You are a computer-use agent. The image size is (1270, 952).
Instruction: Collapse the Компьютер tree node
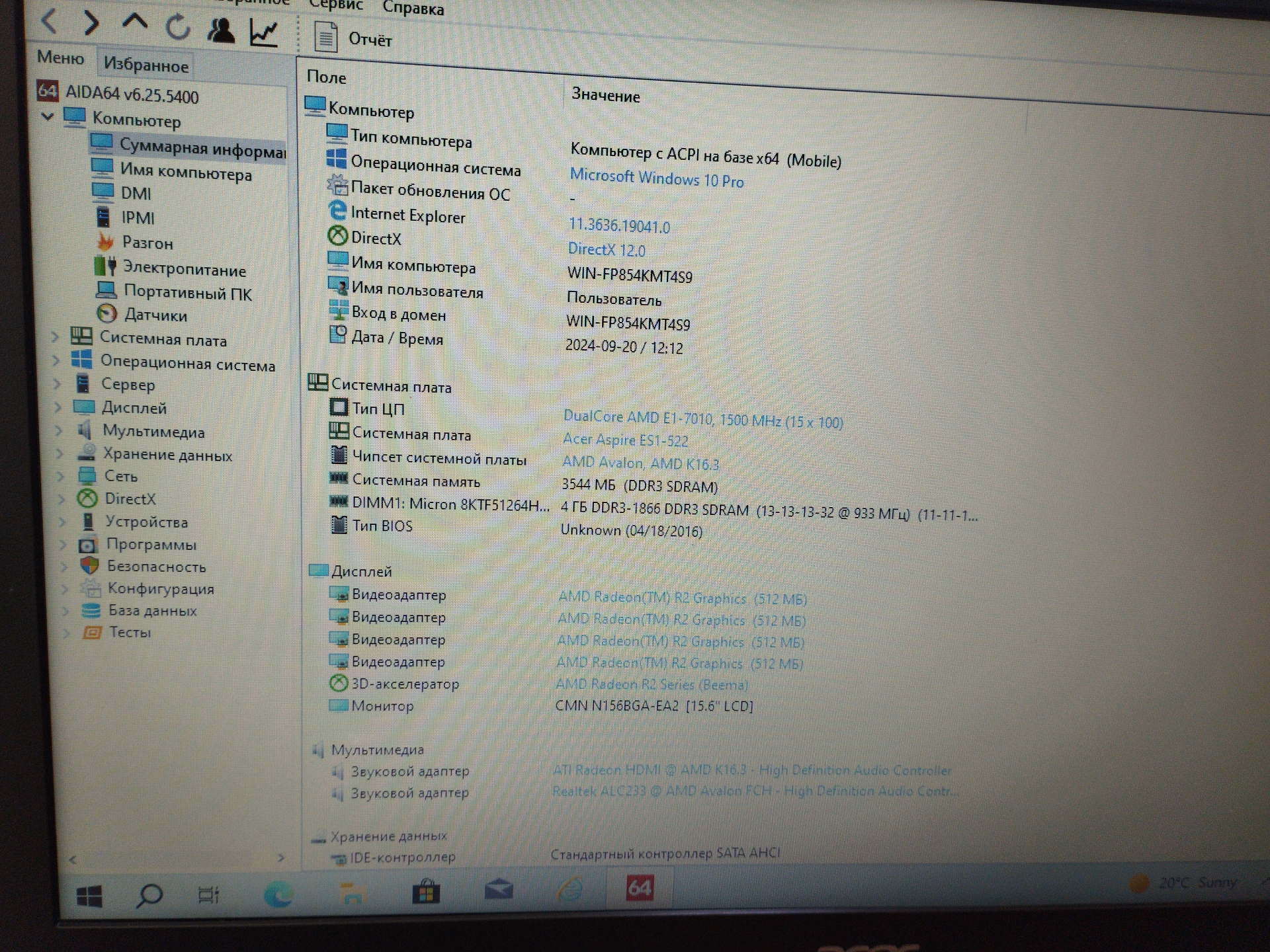point(48,117)
